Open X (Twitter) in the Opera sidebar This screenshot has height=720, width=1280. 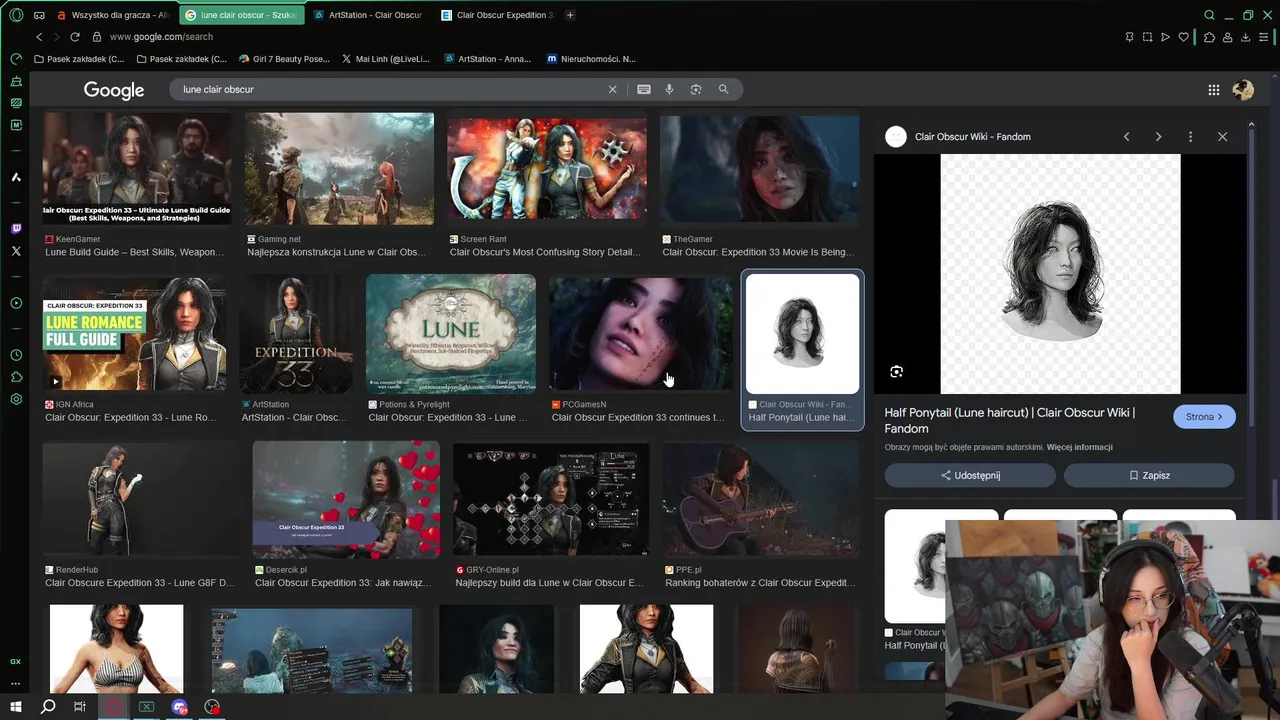tap(16, 251)
